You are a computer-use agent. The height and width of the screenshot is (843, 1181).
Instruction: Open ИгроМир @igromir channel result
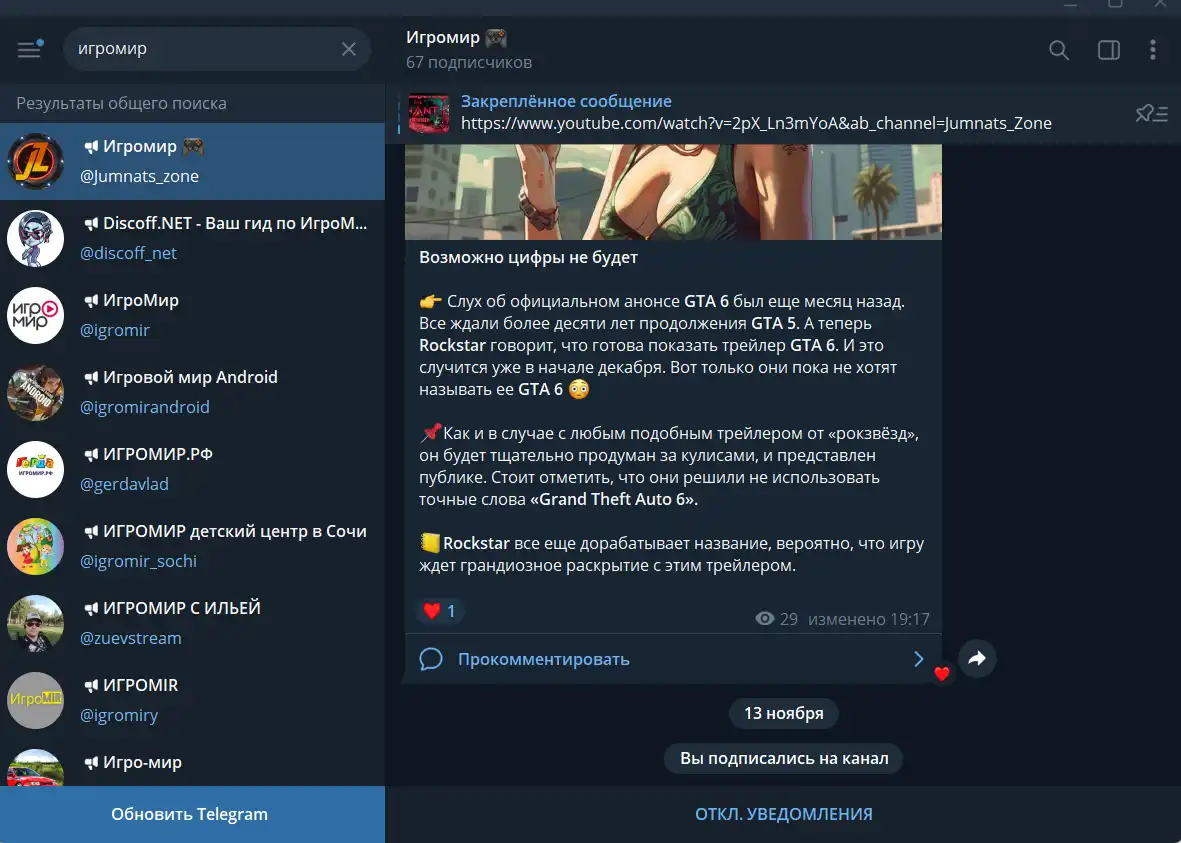coord(192,315)
